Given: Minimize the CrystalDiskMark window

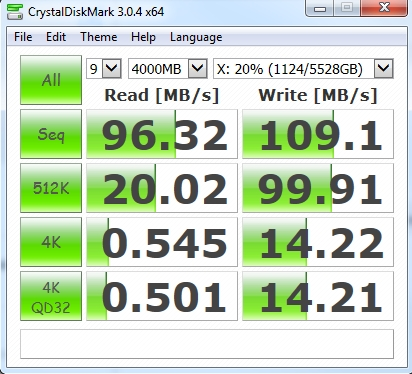Looking at the screenshot, I should tap(320, 9).
